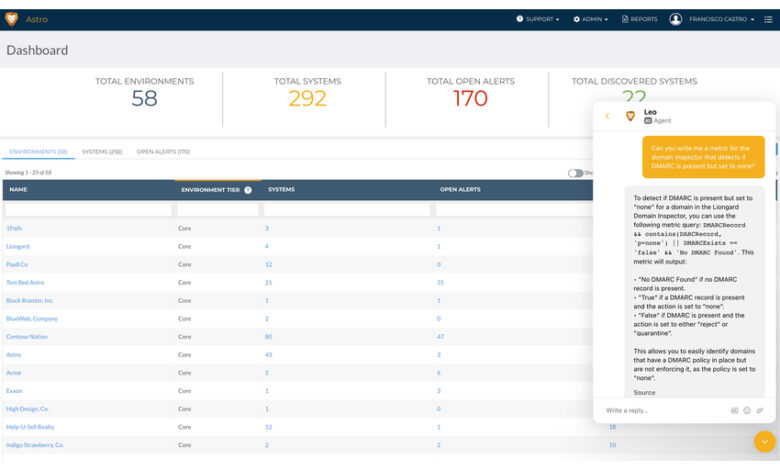This screenshot has height=470, width=780.
Task: Click the Environment Tier help question icon
Action: 247,190
